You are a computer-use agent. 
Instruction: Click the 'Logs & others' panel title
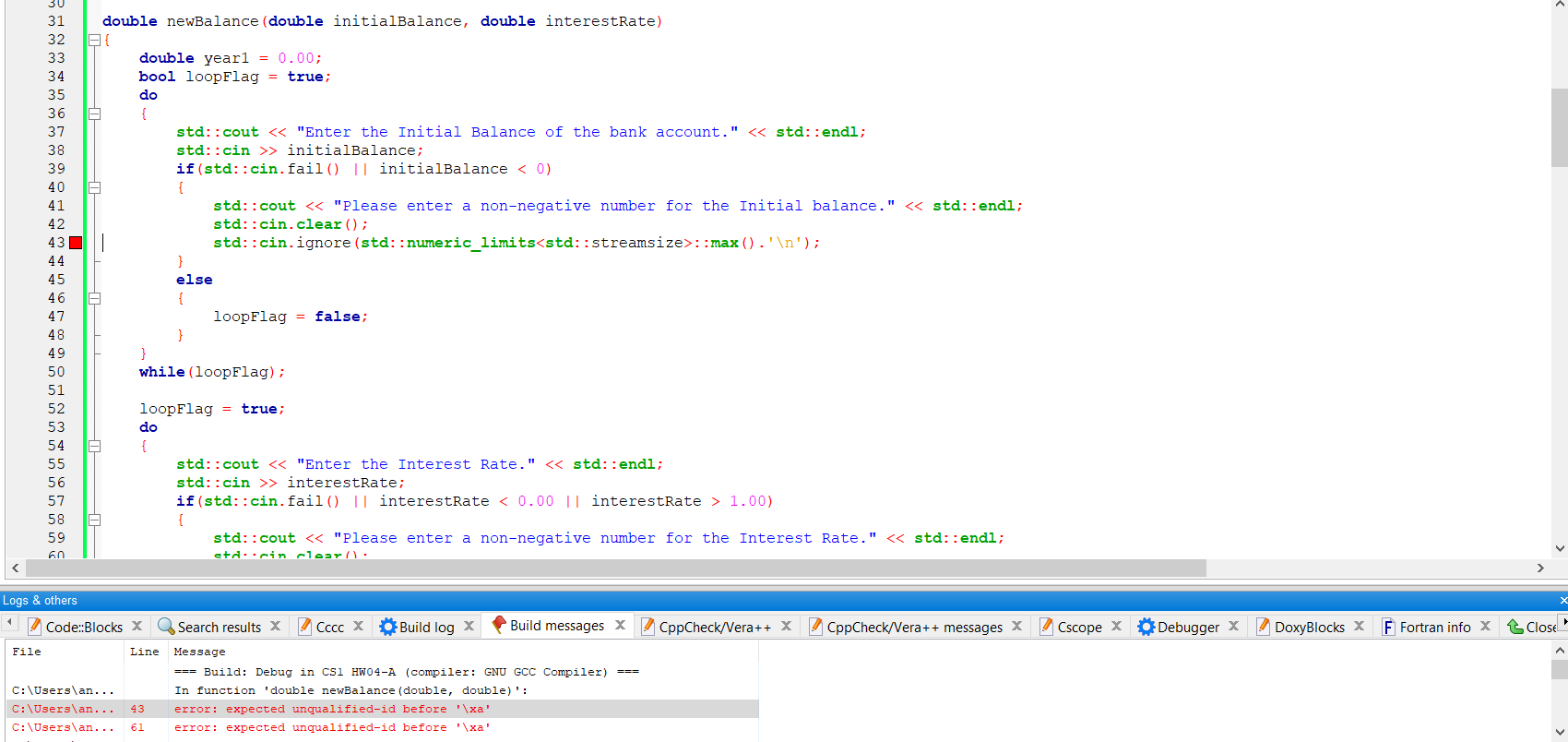tap(40, 601)
